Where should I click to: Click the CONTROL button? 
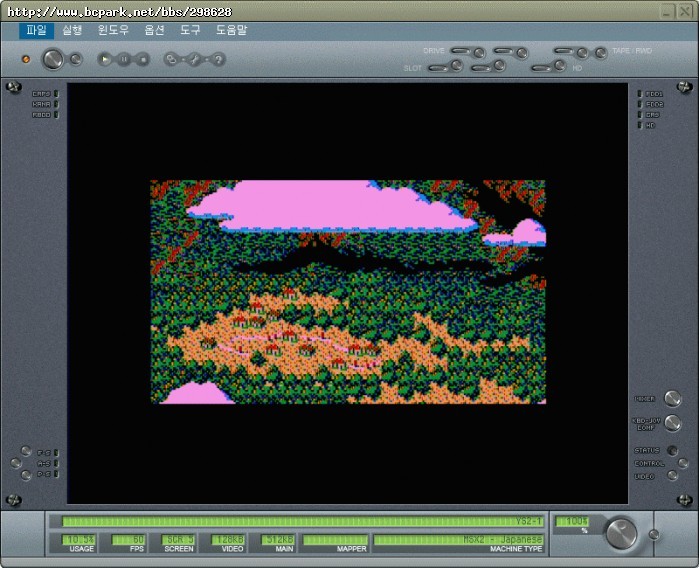click(x=683, y=463)
